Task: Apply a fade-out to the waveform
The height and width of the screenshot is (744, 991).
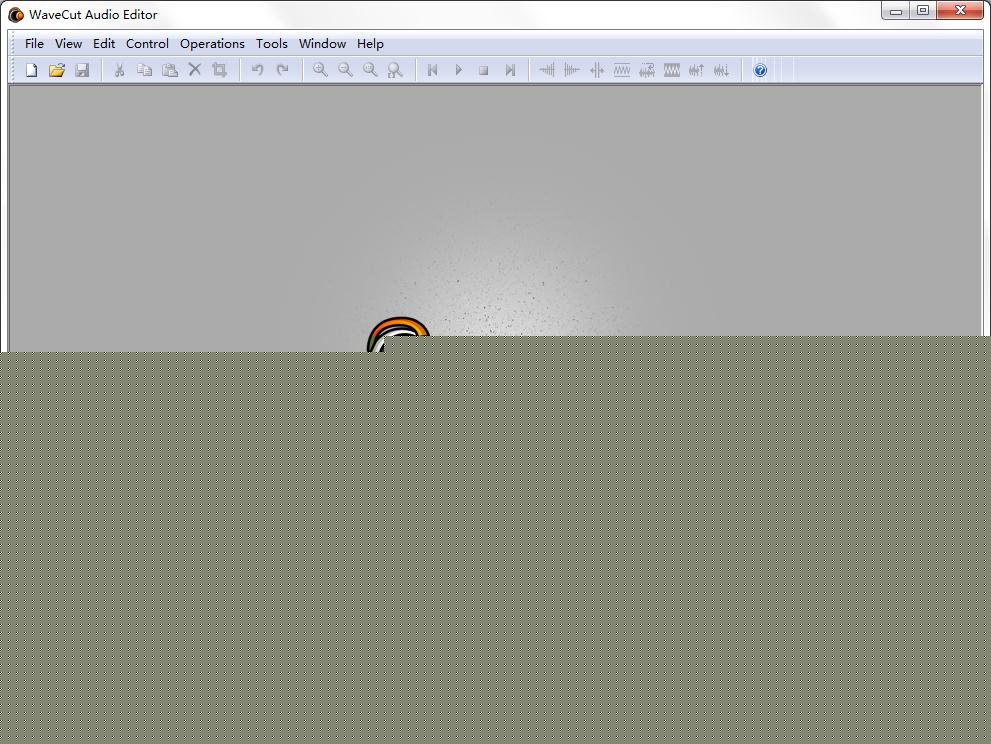Action: click(571, 70)
